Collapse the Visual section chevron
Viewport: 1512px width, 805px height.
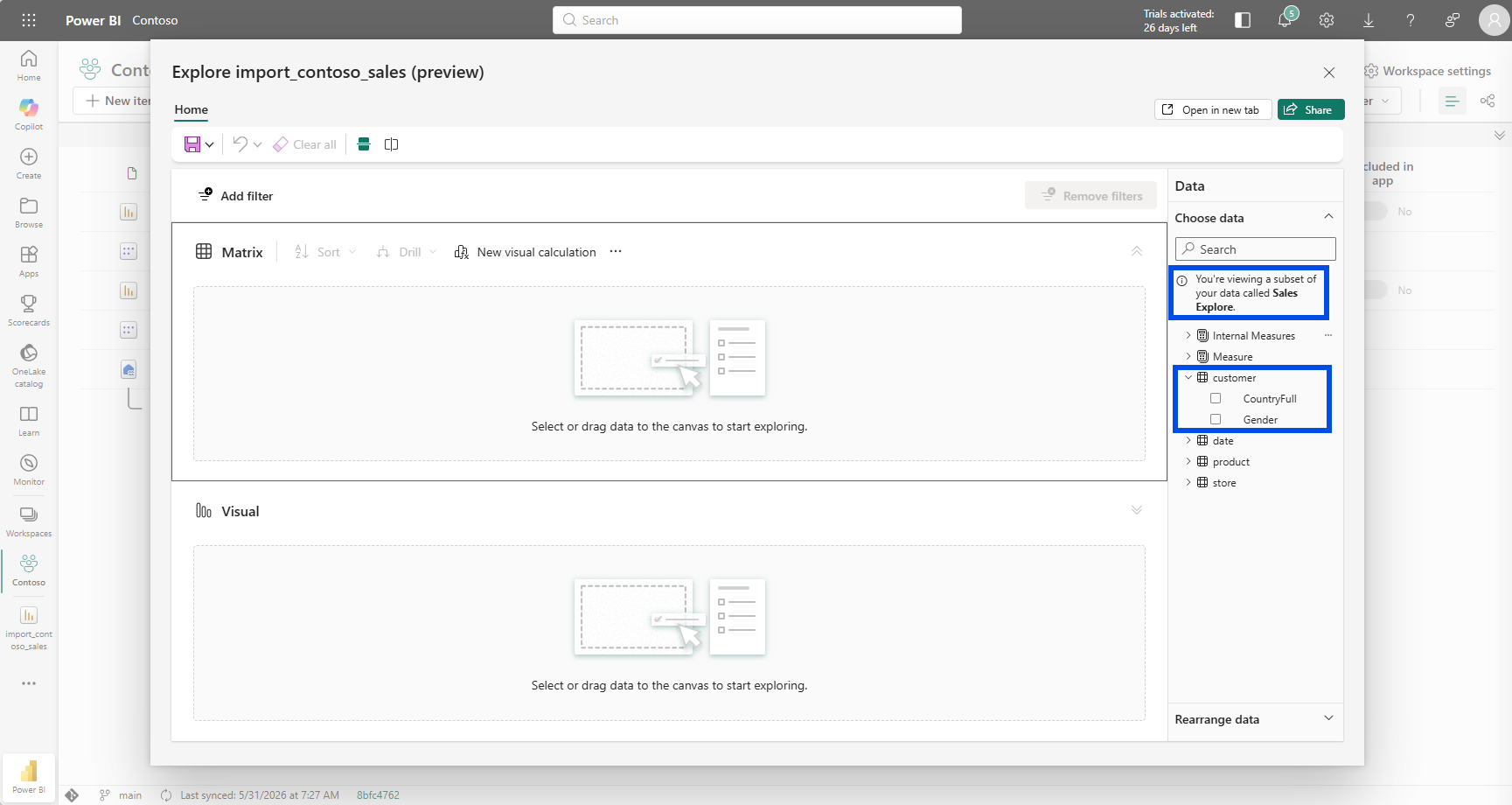tap(1137, 510)
